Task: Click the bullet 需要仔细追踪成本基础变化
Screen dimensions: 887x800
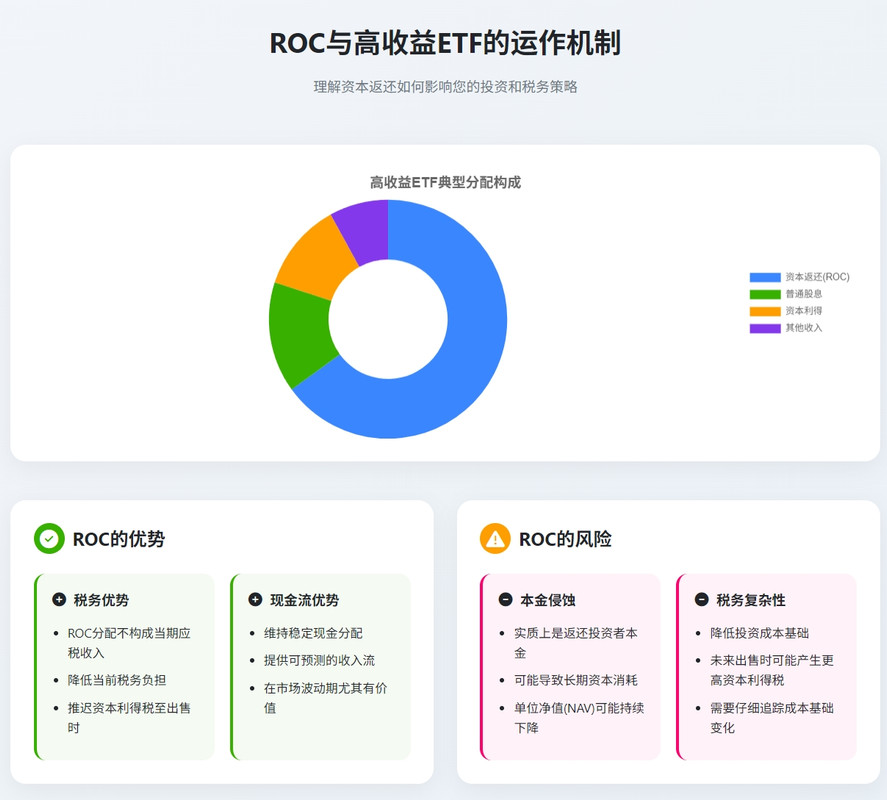Action: point(772,717)
